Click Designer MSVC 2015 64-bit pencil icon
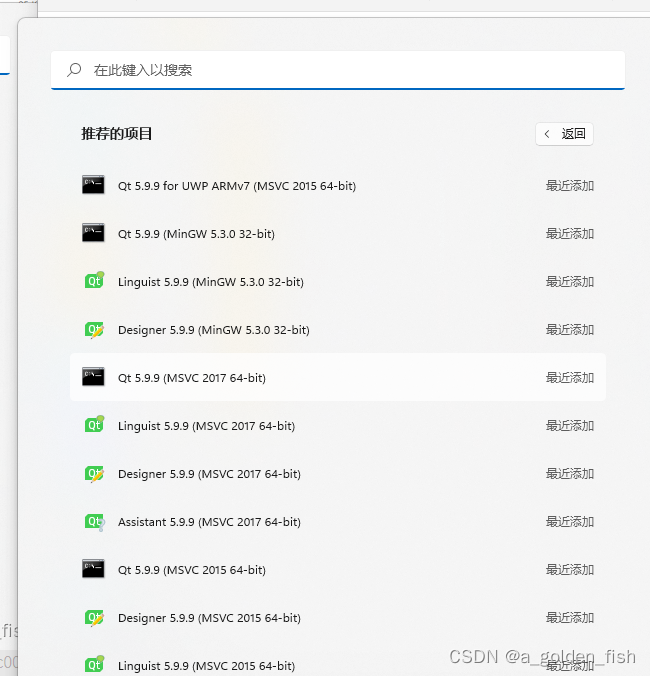Image resolution: width=650 pixels, height=676 pixels. point(94,618)
